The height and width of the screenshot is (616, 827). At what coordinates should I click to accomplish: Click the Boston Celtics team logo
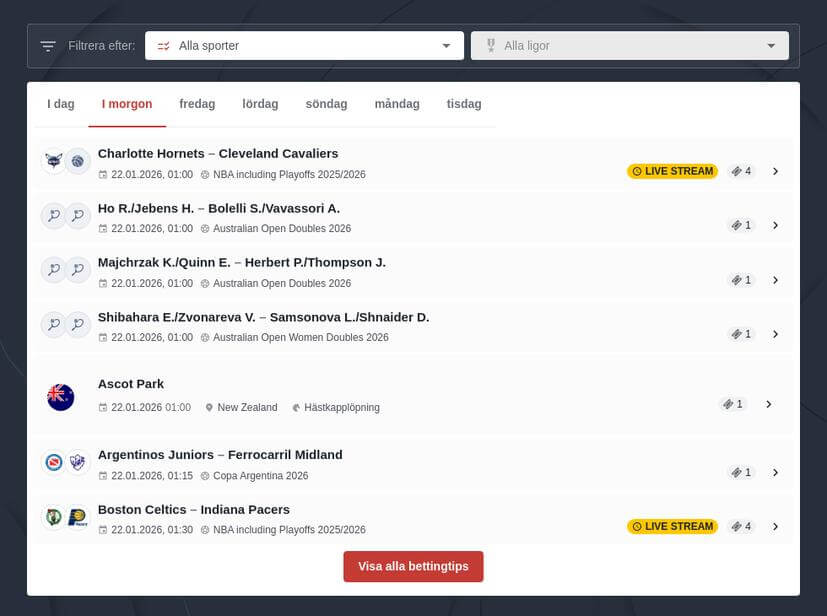[x=53, y=517]
